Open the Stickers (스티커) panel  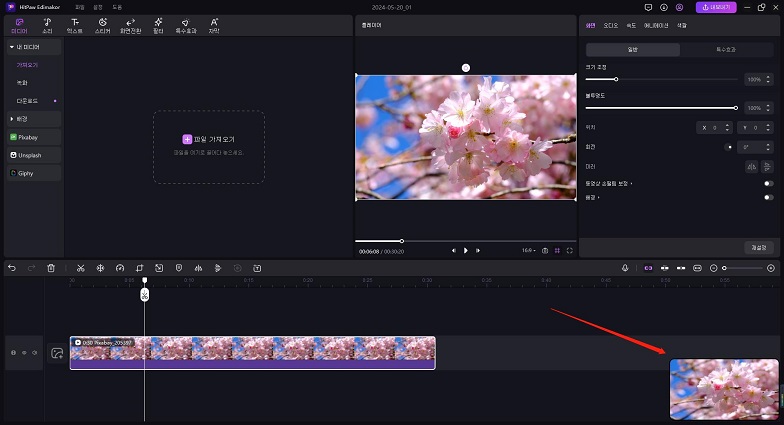102,25
